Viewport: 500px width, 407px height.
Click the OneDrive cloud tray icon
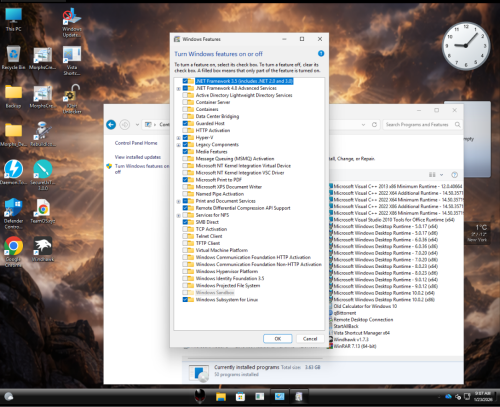[449, 396]
